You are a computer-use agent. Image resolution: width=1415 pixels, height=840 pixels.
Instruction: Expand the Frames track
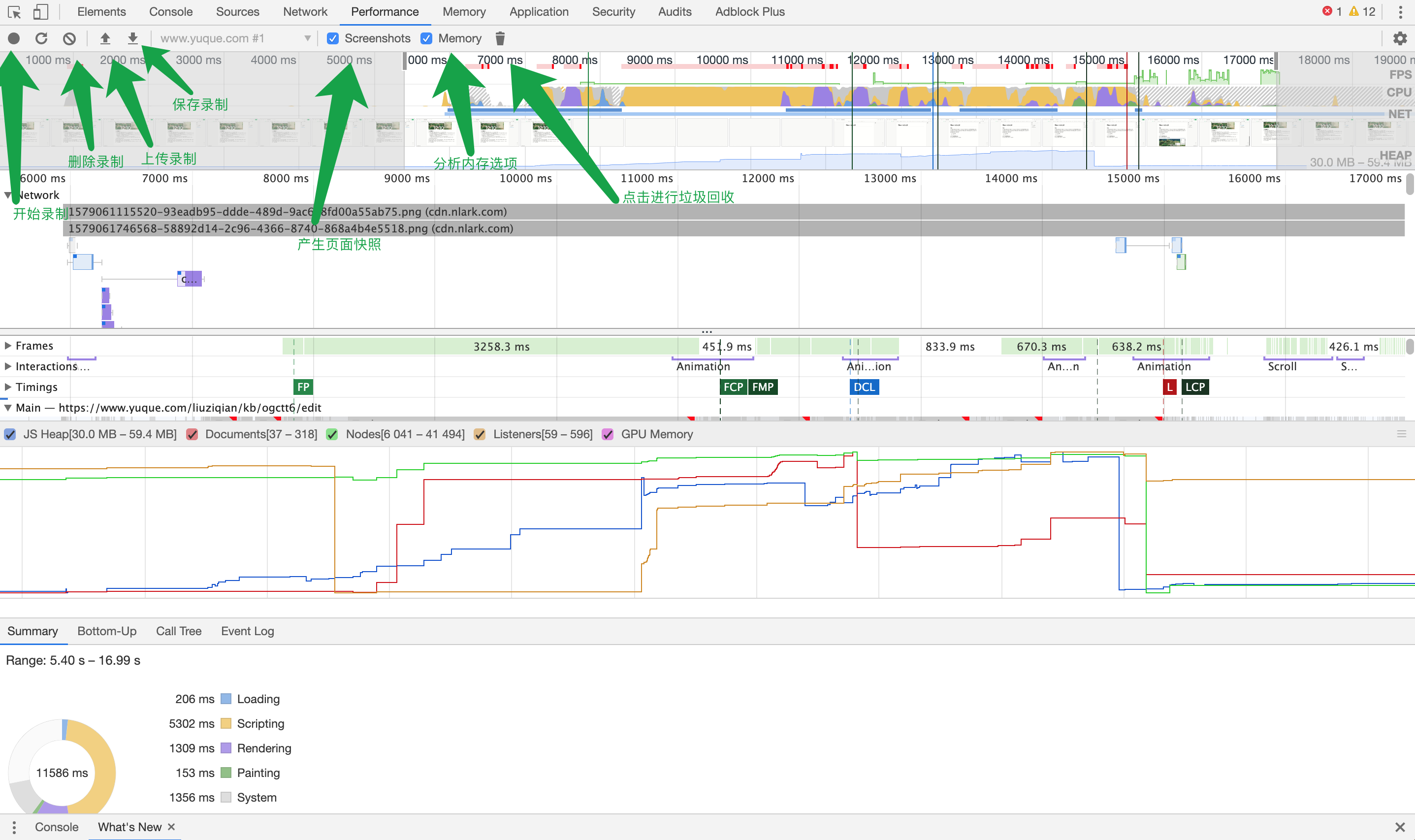tap(8, 346)
